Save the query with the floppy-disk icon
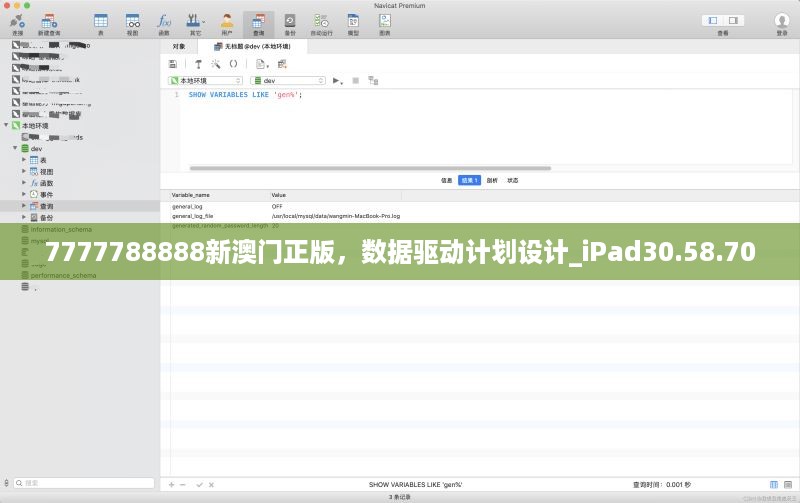Screen dimensions: 800x503 172,64
